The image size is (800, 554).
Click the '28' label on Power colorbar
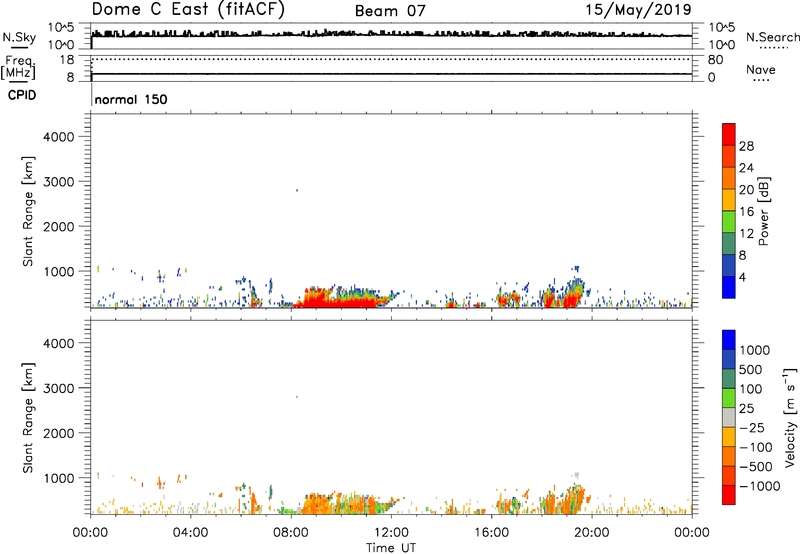746,146
